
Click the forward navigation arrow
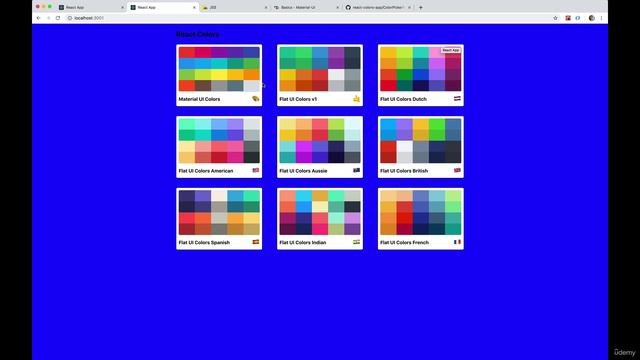point(48,18)
